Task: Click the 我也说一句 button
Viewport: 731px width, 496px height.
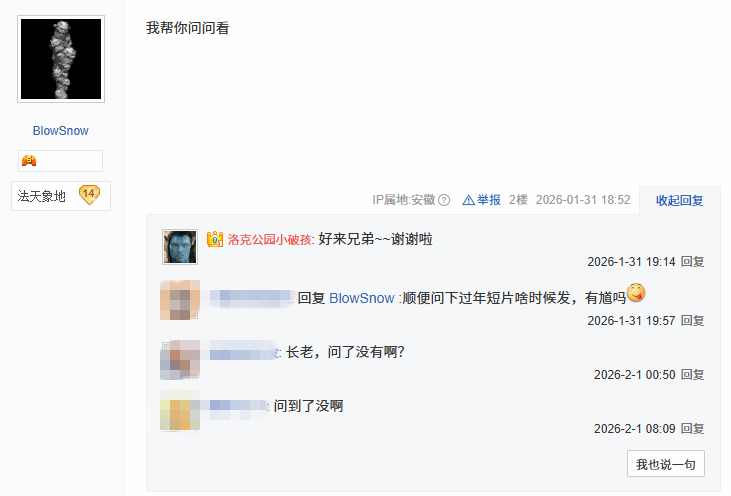Action: point(666,464)
